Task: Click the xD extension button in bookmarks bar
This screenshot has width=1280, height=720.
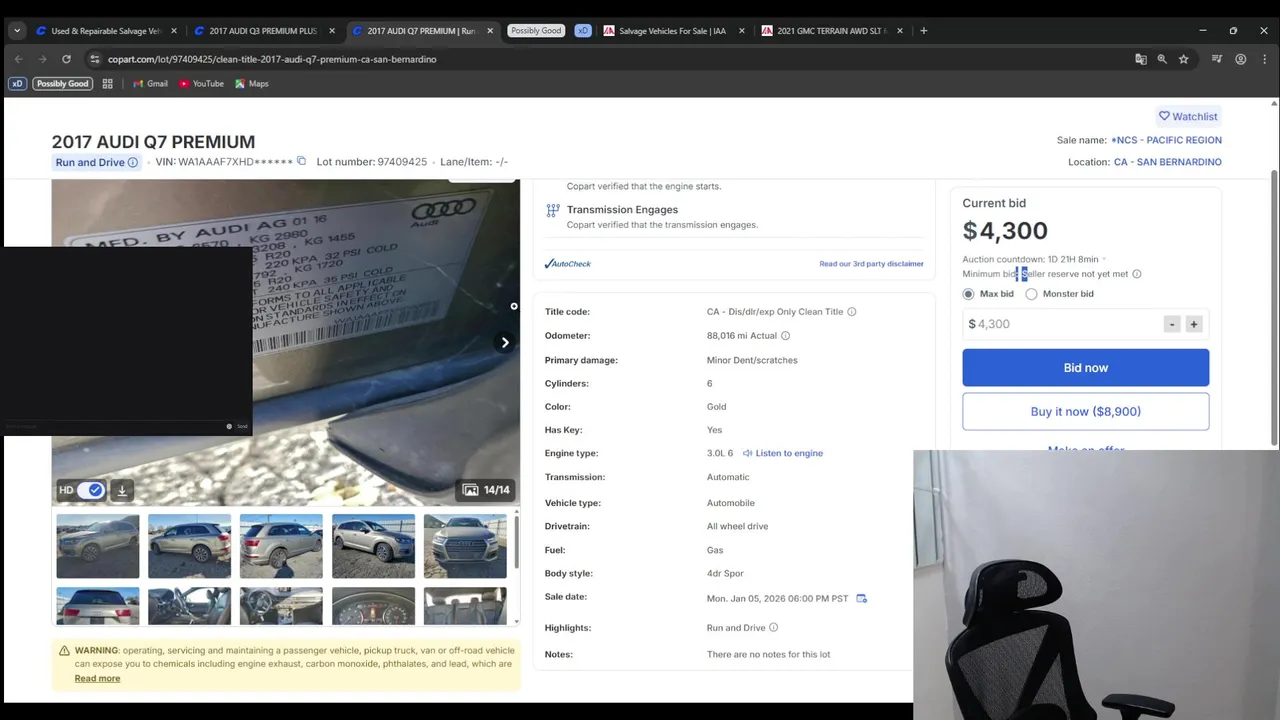Action: [x=18, y=84]
